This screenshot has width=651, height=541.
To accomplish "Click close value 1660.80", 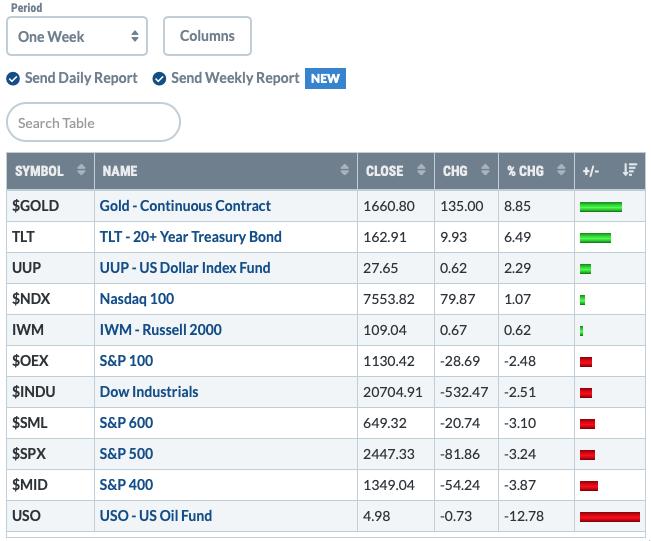I will click(389, 206).
